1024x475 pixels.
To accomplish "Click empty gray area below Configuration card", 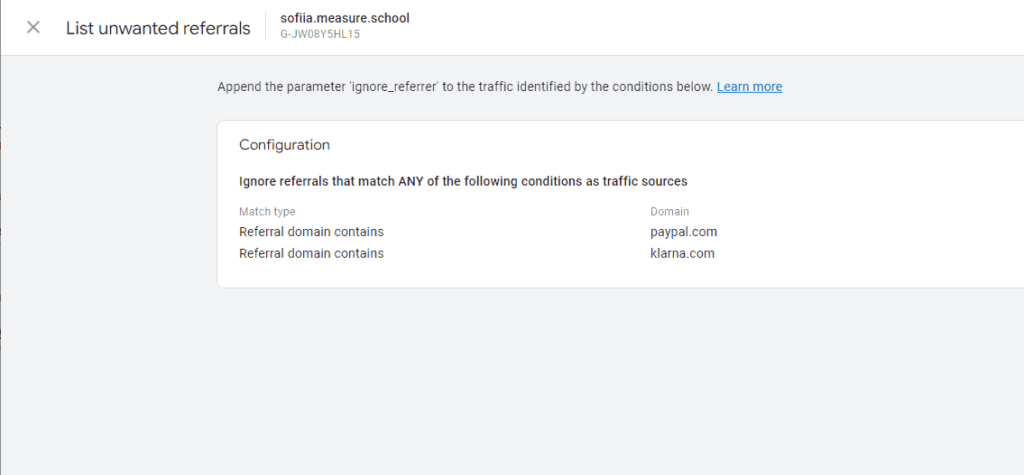I will tap(600, 380).
